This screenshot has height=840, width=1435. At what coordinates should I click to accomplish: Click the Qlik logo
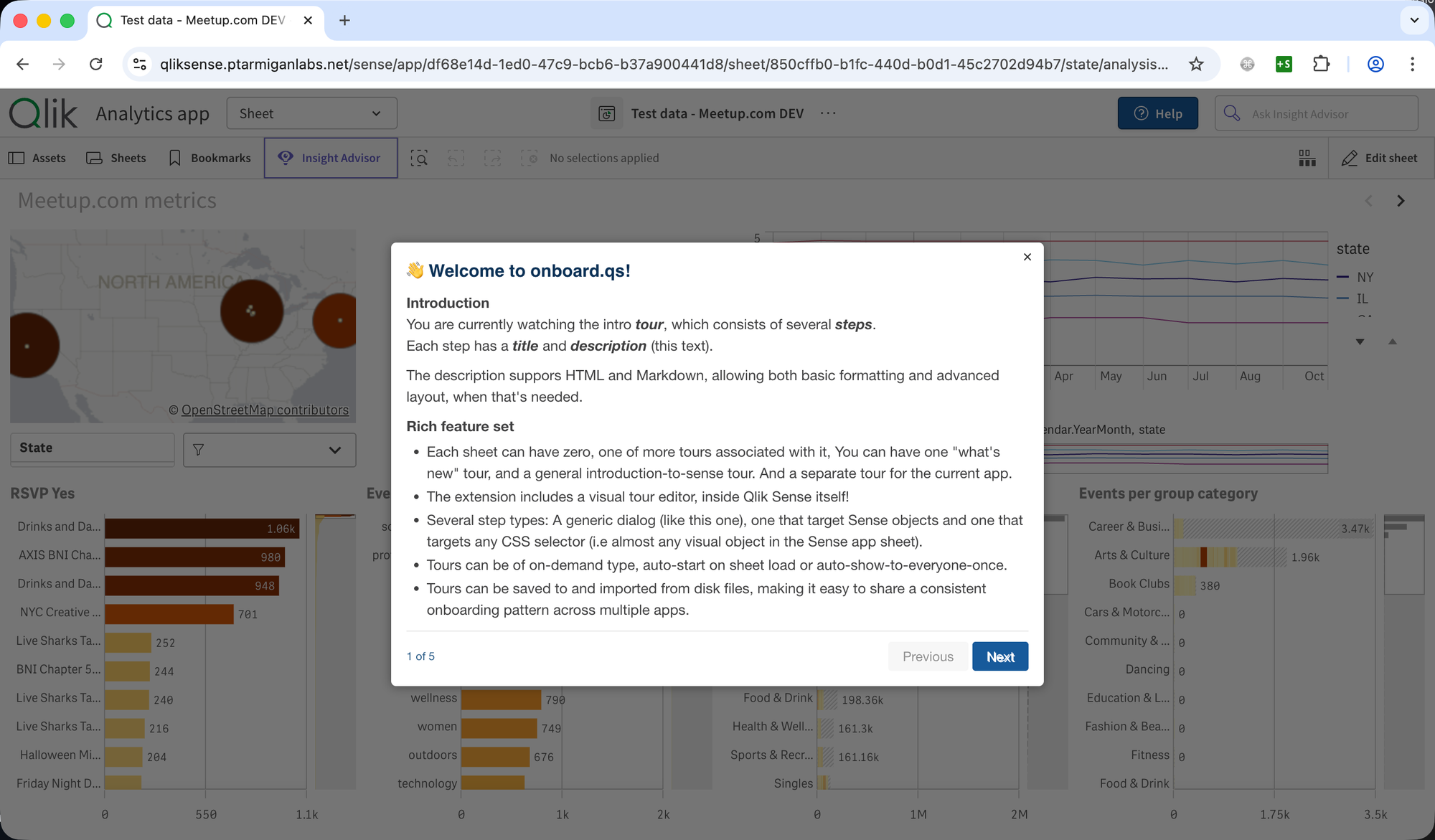click(43, 113)
